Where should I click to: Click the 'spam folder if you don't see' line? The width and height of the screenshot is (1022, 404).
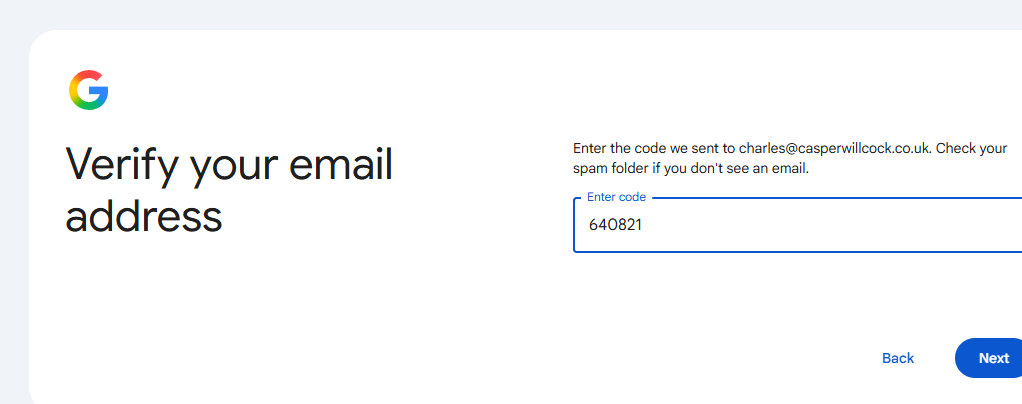(691, 169)
